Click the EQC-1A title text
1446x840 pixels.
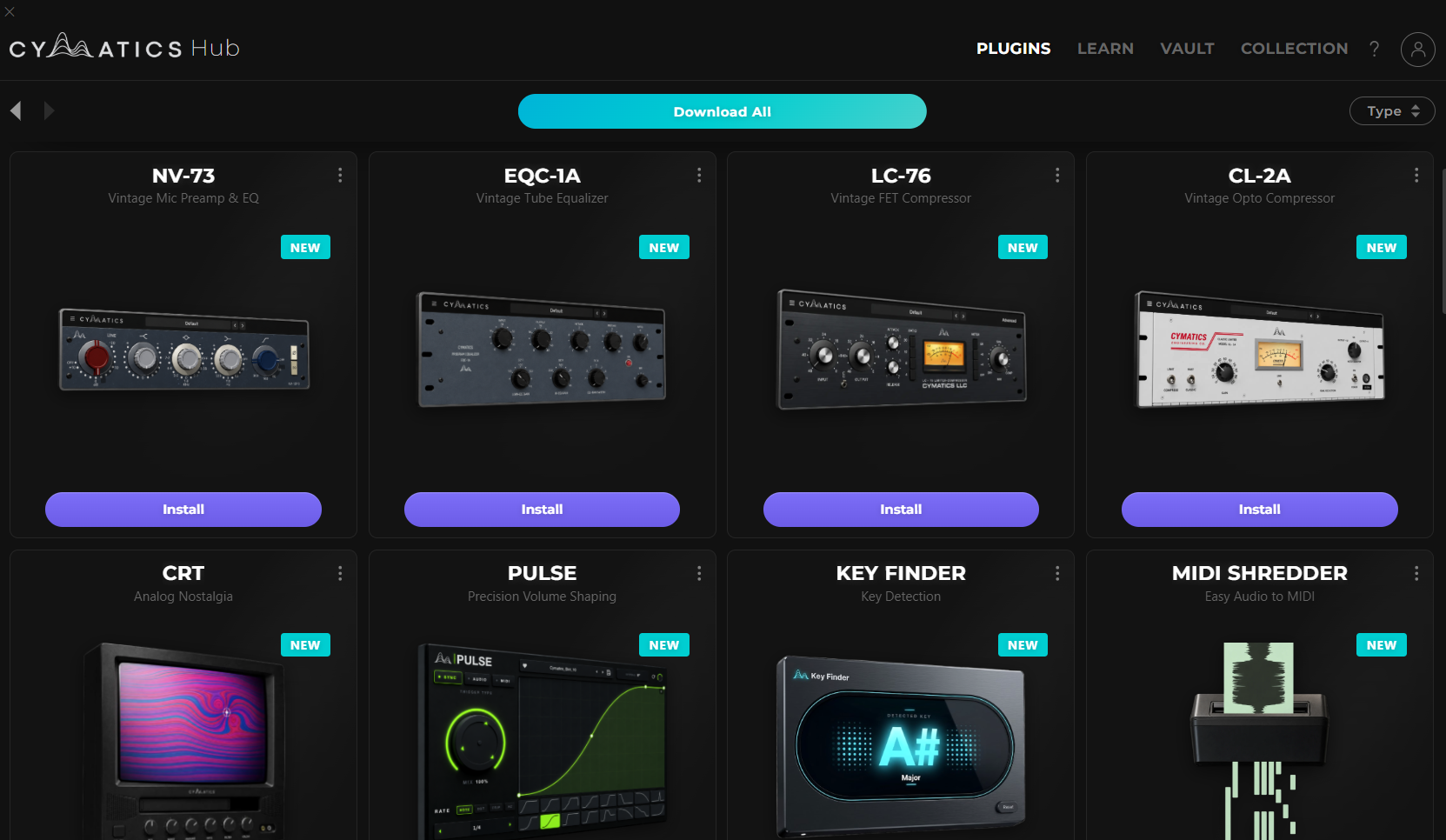542,176
